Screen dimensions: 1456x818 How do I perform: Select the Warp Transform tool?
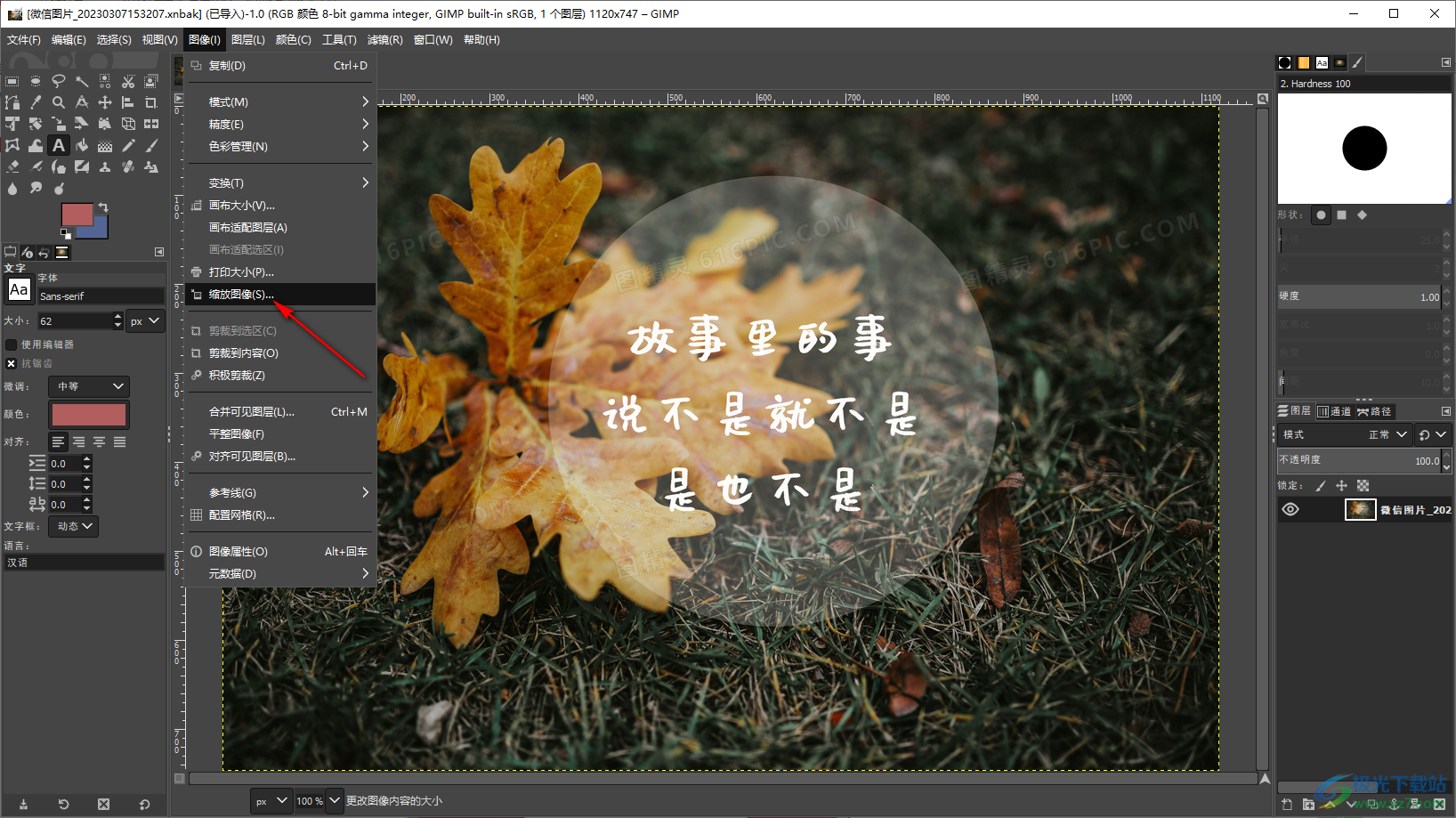[x=36, y=145]
